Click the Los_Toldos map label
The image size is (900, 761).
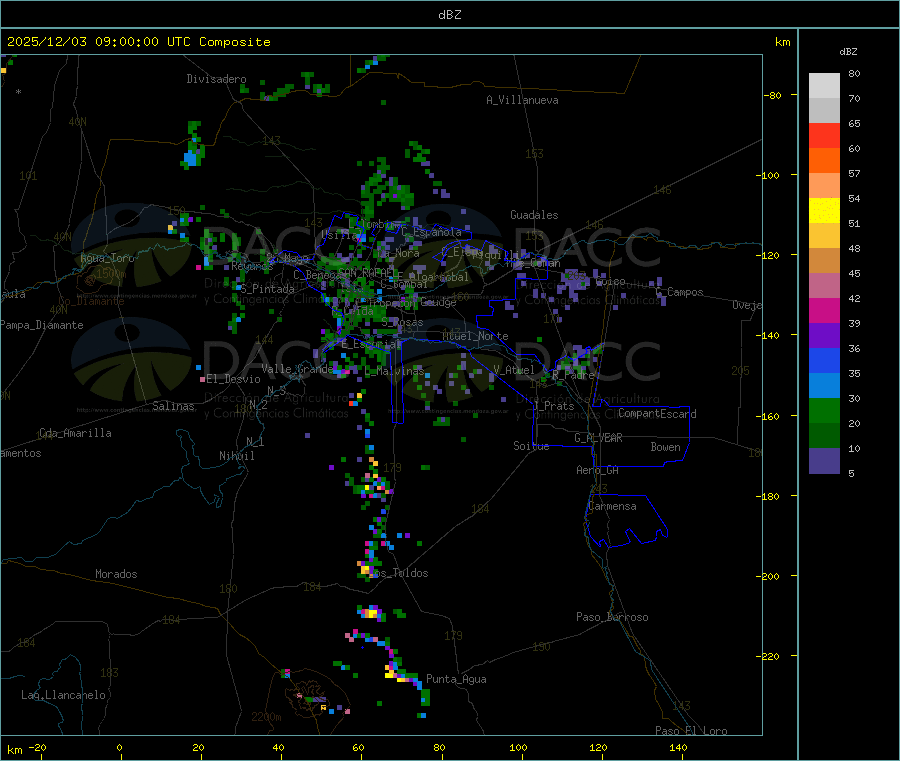click(398, 573)
